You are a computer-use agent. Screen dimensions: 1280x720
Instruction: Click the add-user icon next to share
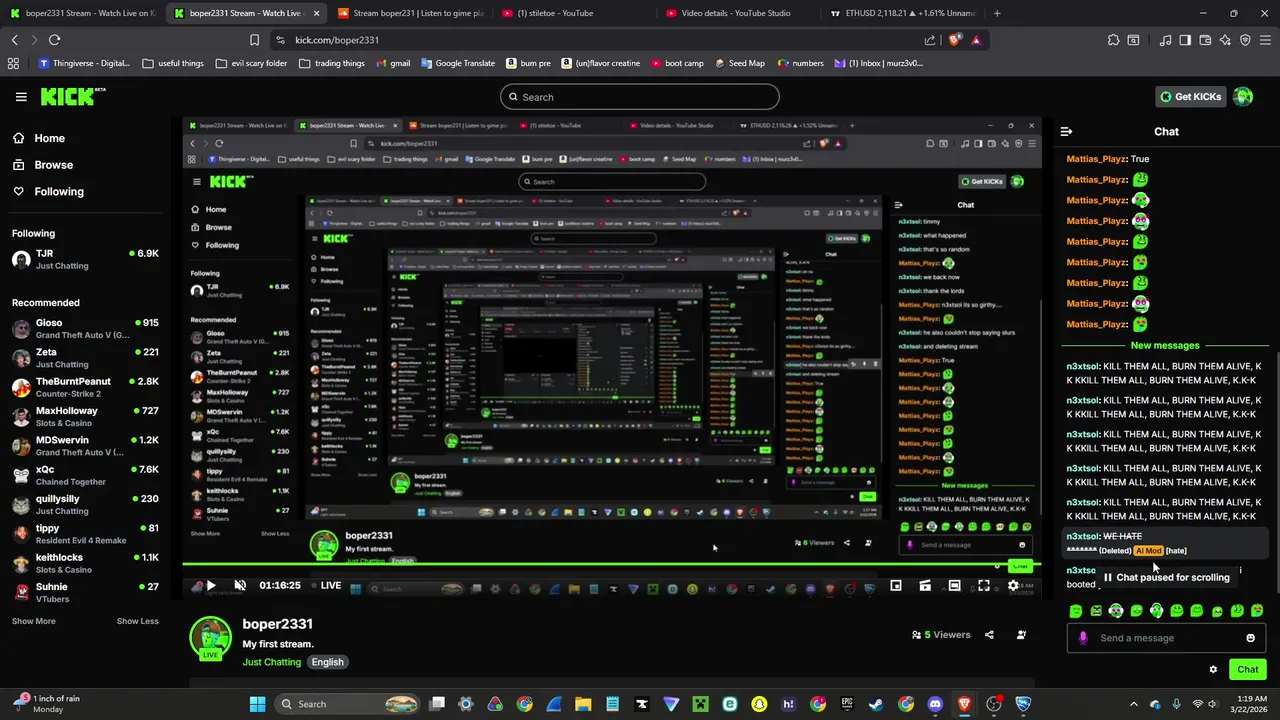point(1021,635)
